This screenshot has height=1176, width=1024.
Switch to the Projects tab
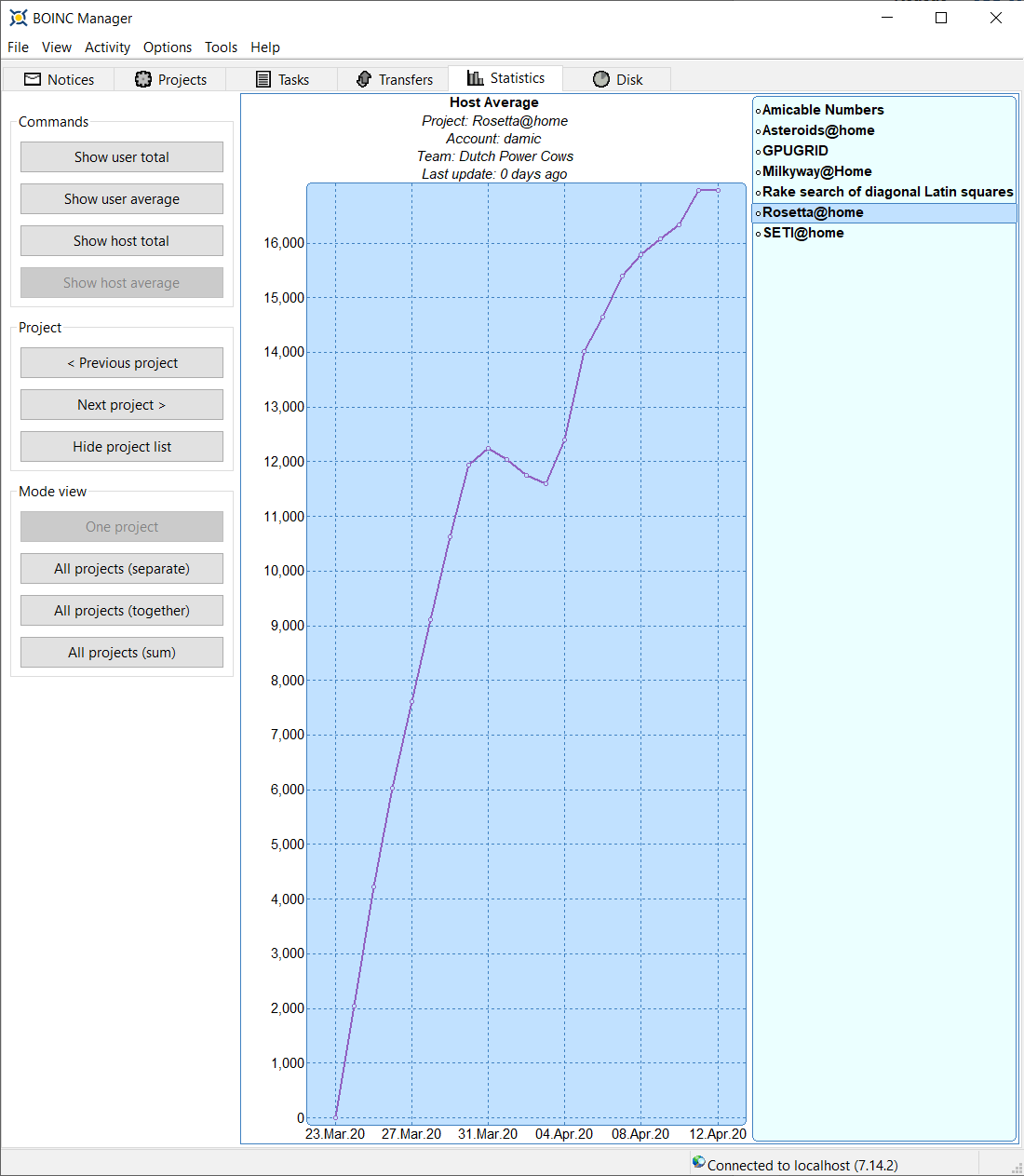pyautogui.click(x=170, y=79)
